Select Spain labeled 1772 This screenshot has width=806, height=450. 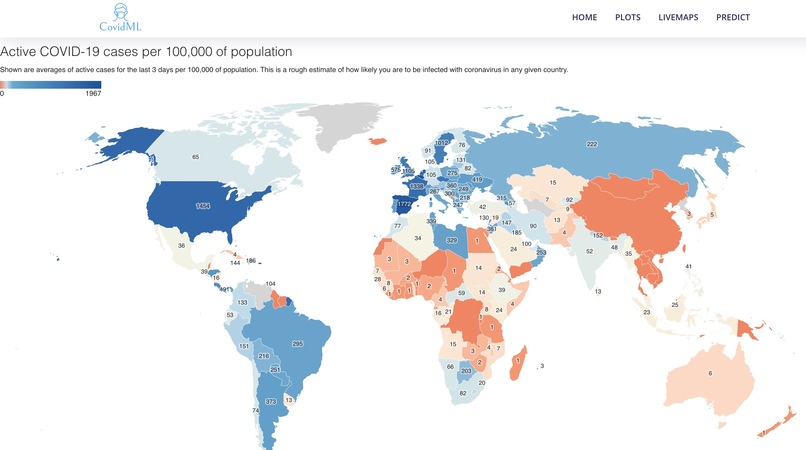(405, 204)
